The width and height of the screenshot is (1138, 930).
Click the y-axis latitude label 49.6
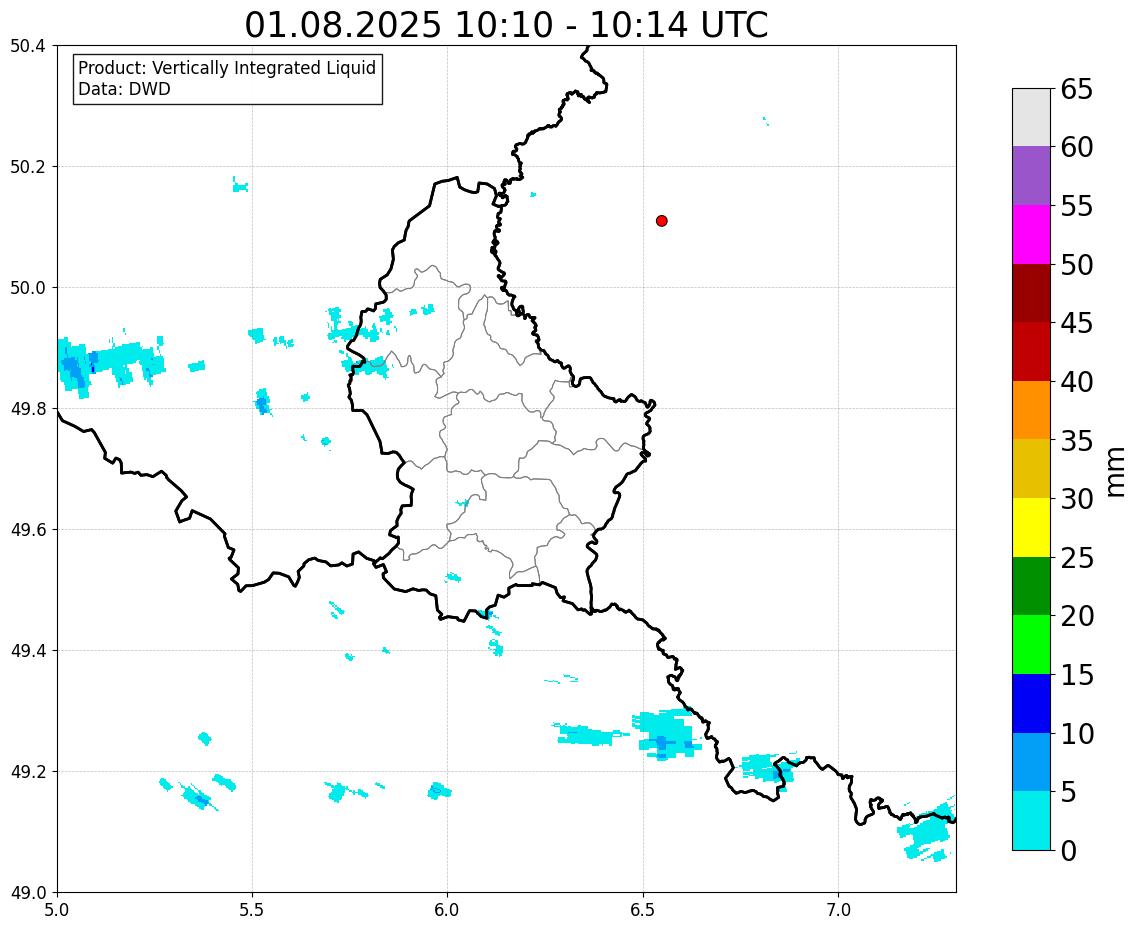click(28, 530)
